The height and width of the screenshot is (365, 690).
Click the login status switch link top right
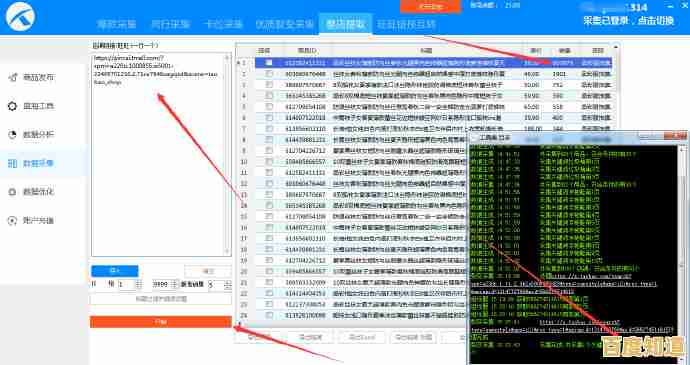click(628, 21)
